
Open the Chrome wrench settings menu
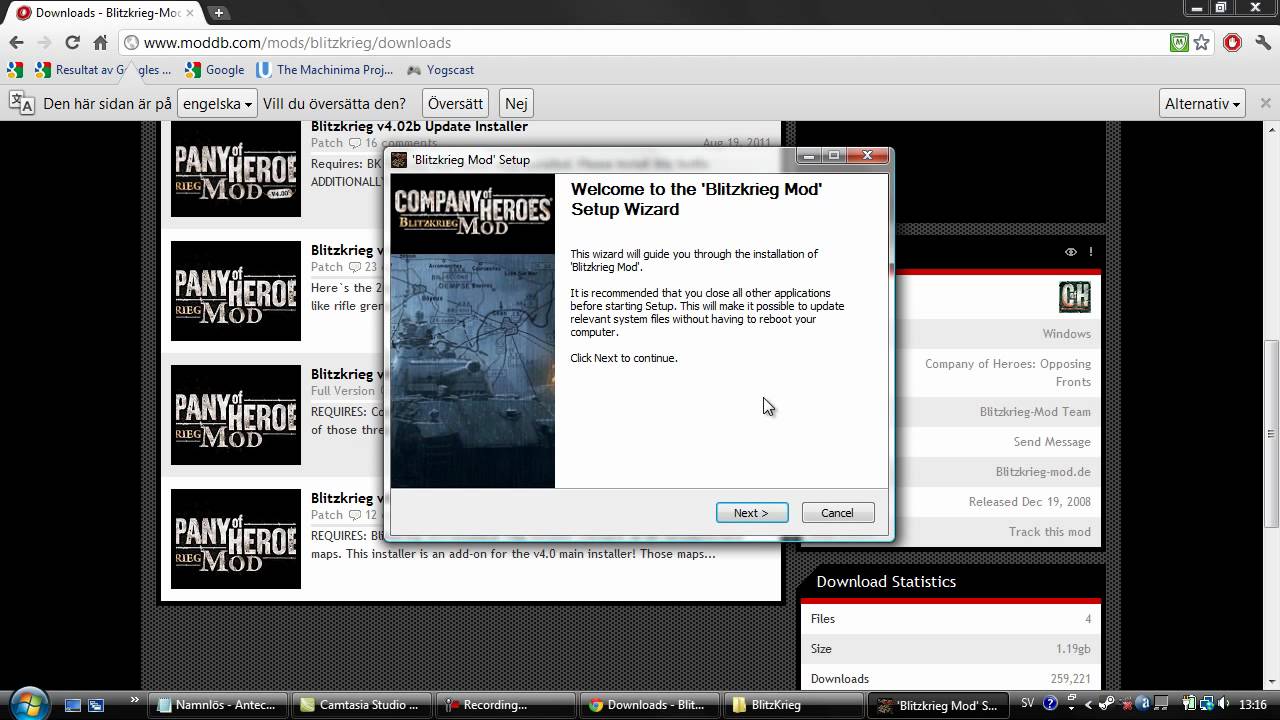[1261, 43]
